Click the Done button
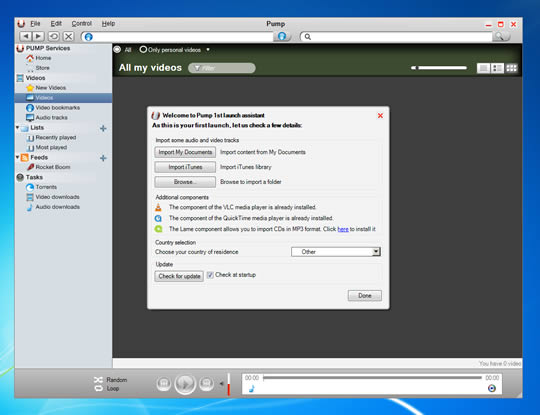Image resolution: width=540 pixels, height=415 pixels. pos(364,295)
